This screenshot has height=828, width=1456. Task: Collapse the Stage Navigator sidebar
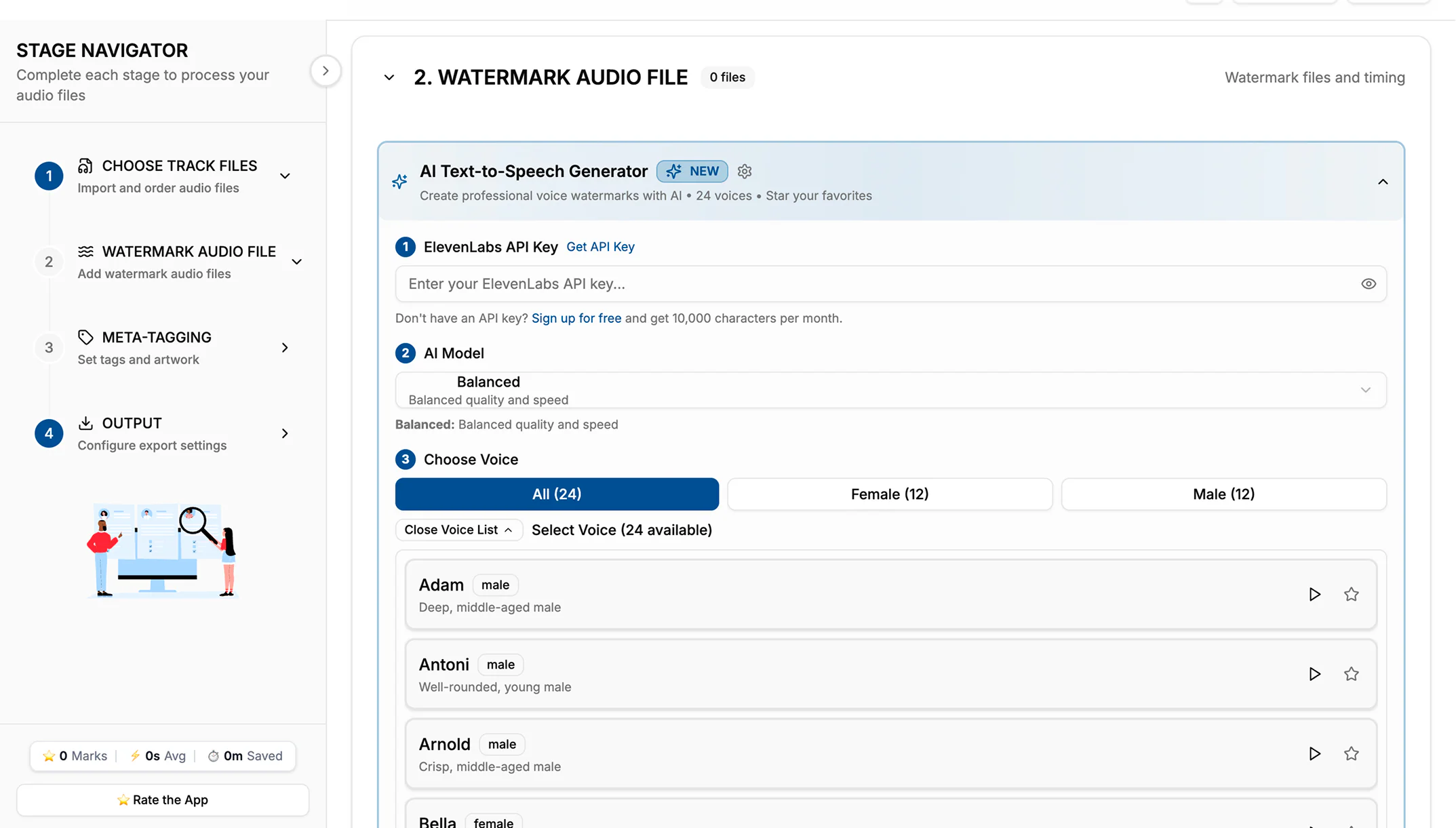[326, 71]
